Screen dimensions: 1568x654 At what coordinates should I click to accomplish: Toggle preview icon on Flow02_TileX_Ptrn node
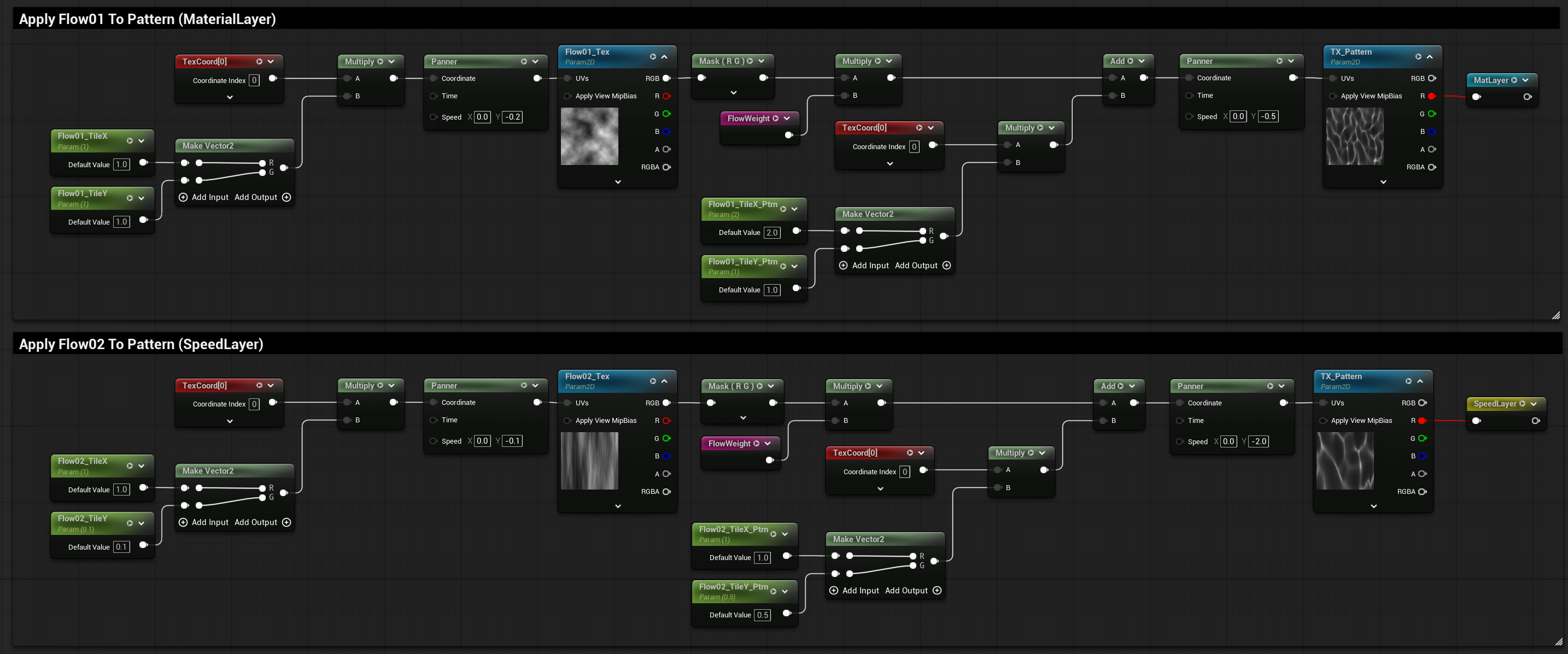click(x=774, y=534)
